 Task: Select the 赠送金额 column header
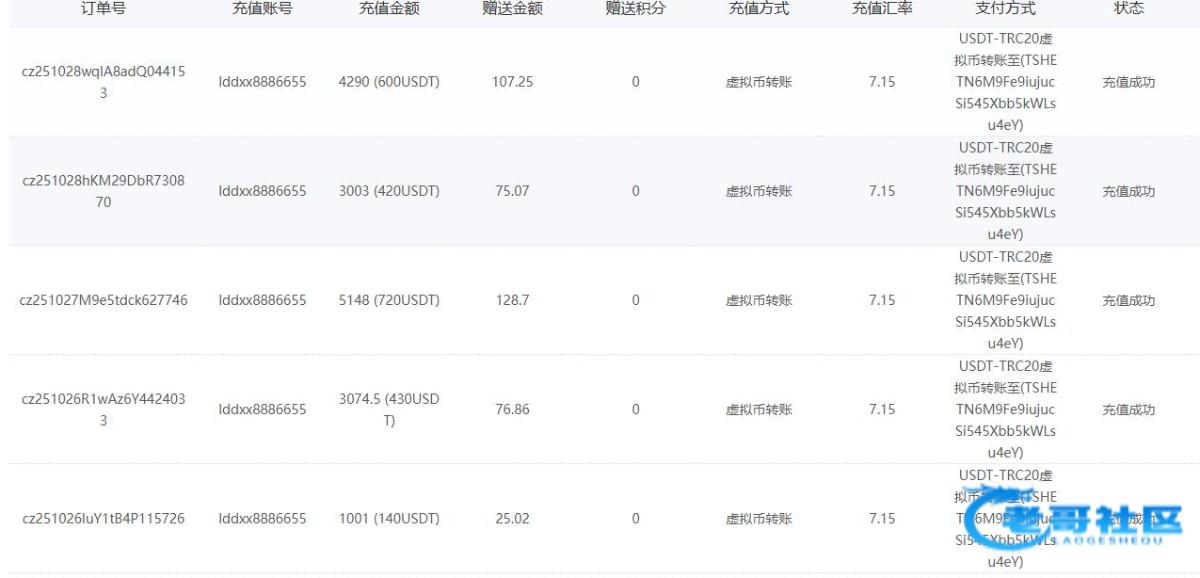(x=512, y=9)
